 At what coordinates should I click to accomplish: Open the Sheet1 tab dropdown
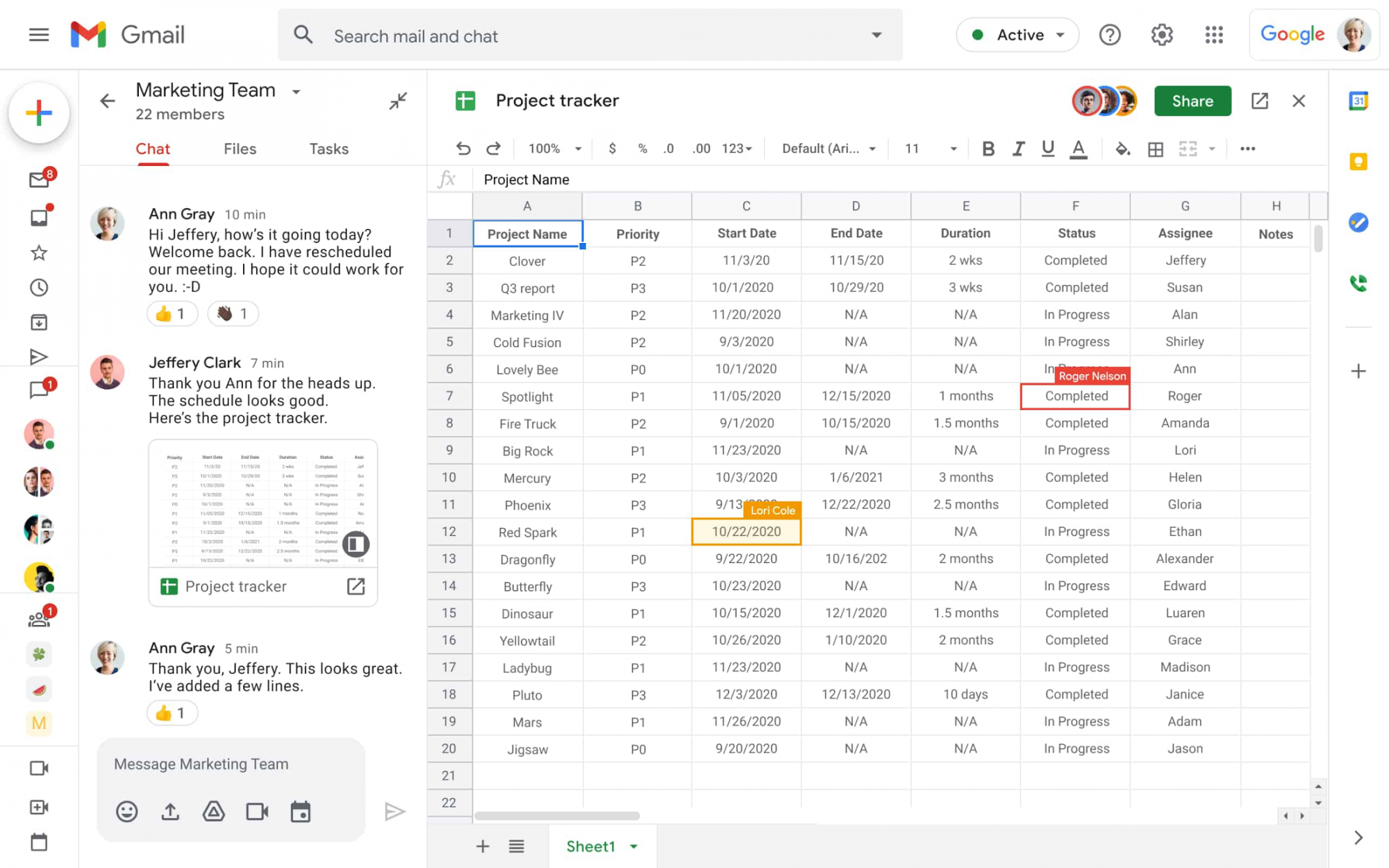[633, 846]
